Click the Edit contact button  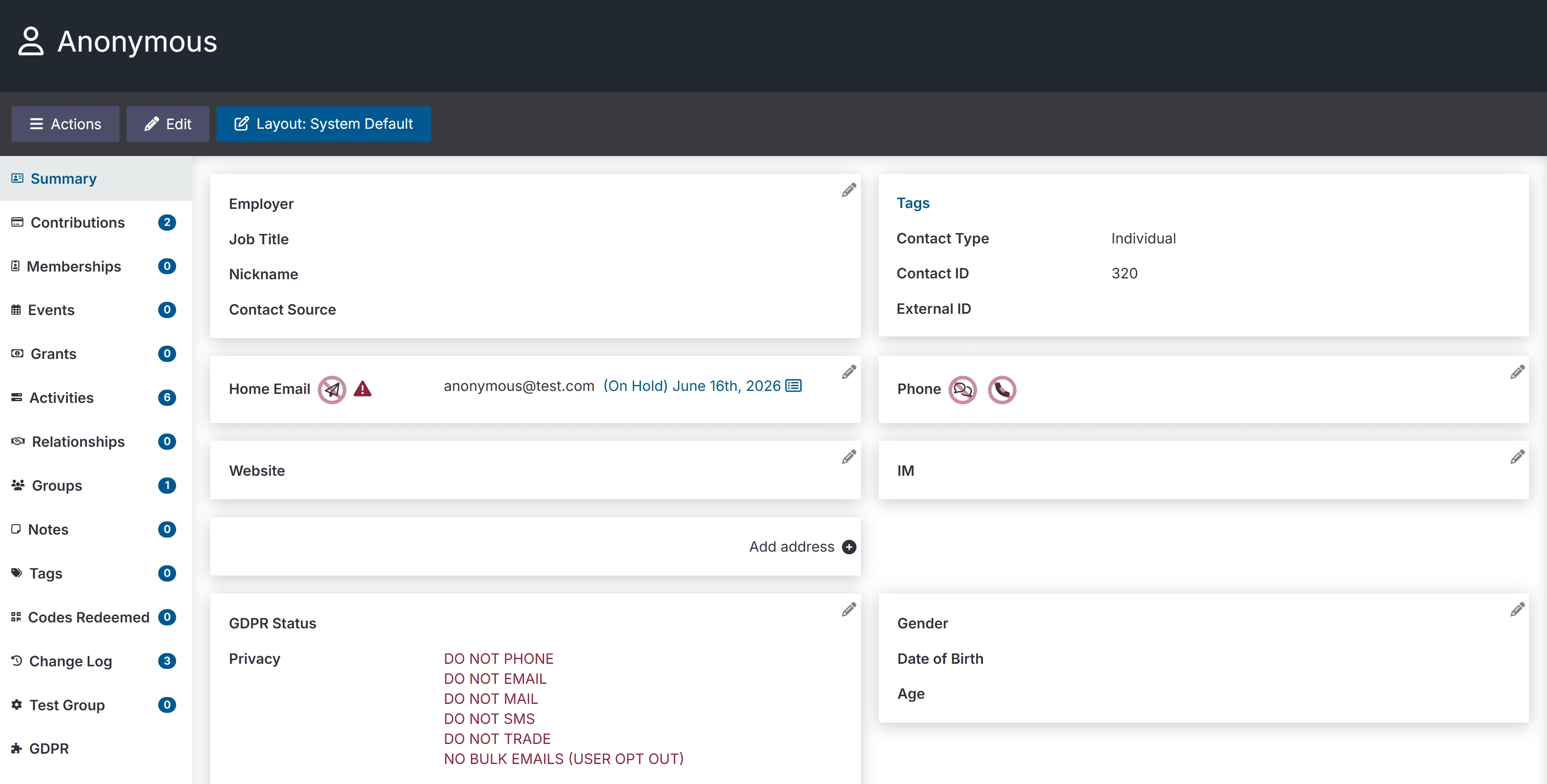pyautogui.click(x=168, y=124)
